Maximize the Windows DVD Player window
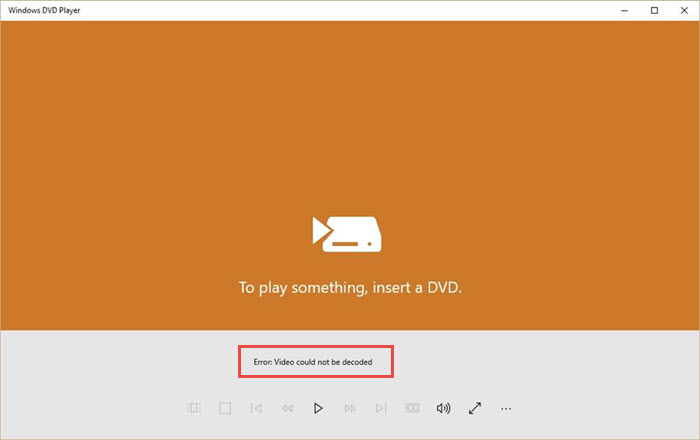 [654, 10]
